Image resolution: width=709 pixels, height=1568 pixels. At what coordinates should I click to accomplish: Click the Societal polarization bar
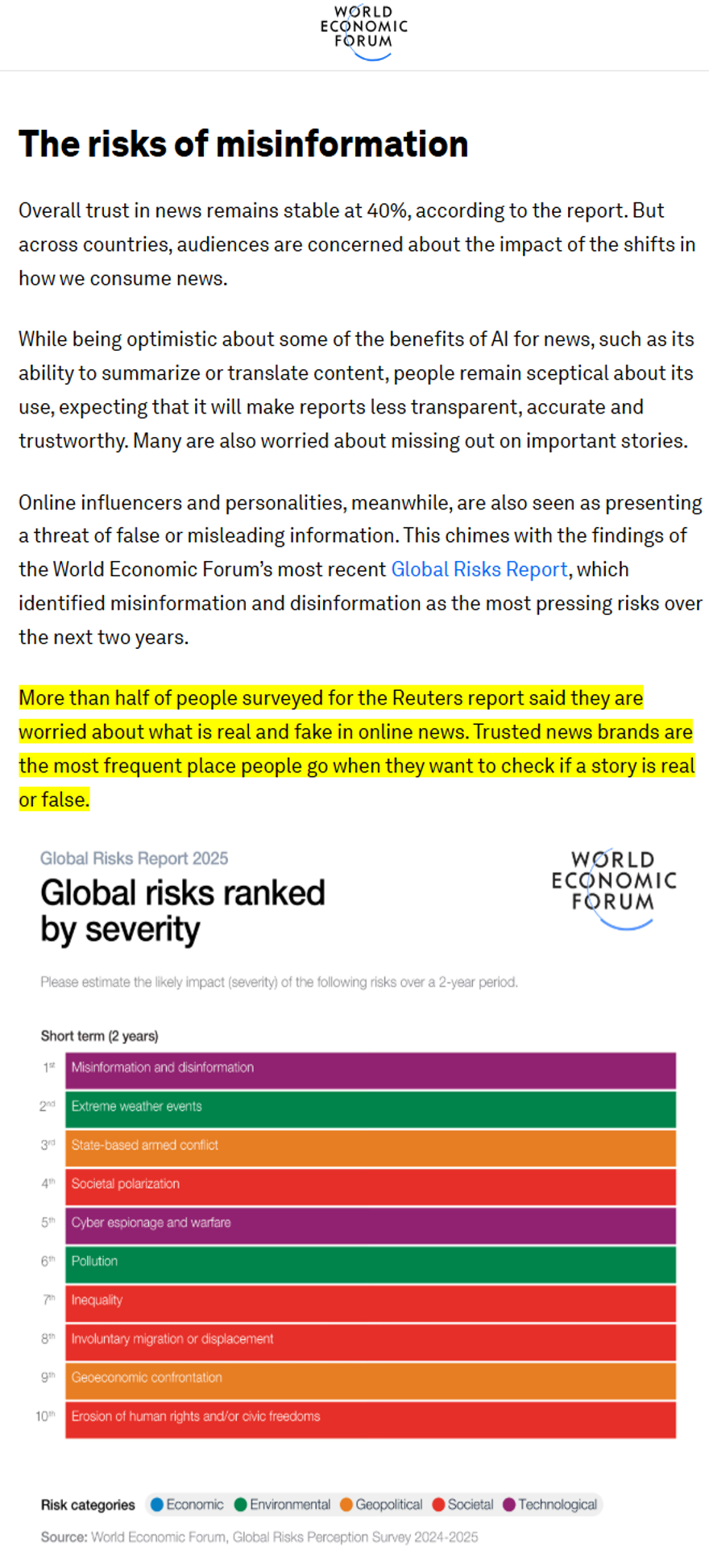(371, 1186)
